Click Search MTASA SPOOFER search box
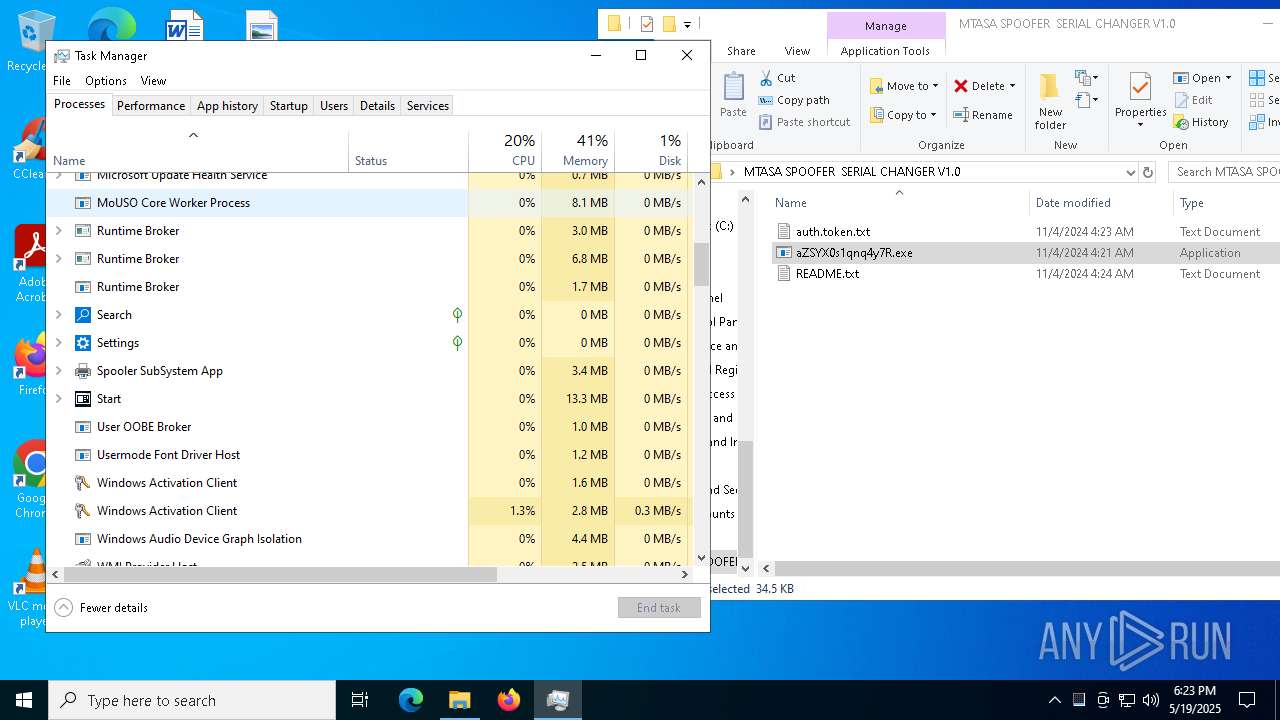This screenshot has height=720, width=1280. (1224, 172)
